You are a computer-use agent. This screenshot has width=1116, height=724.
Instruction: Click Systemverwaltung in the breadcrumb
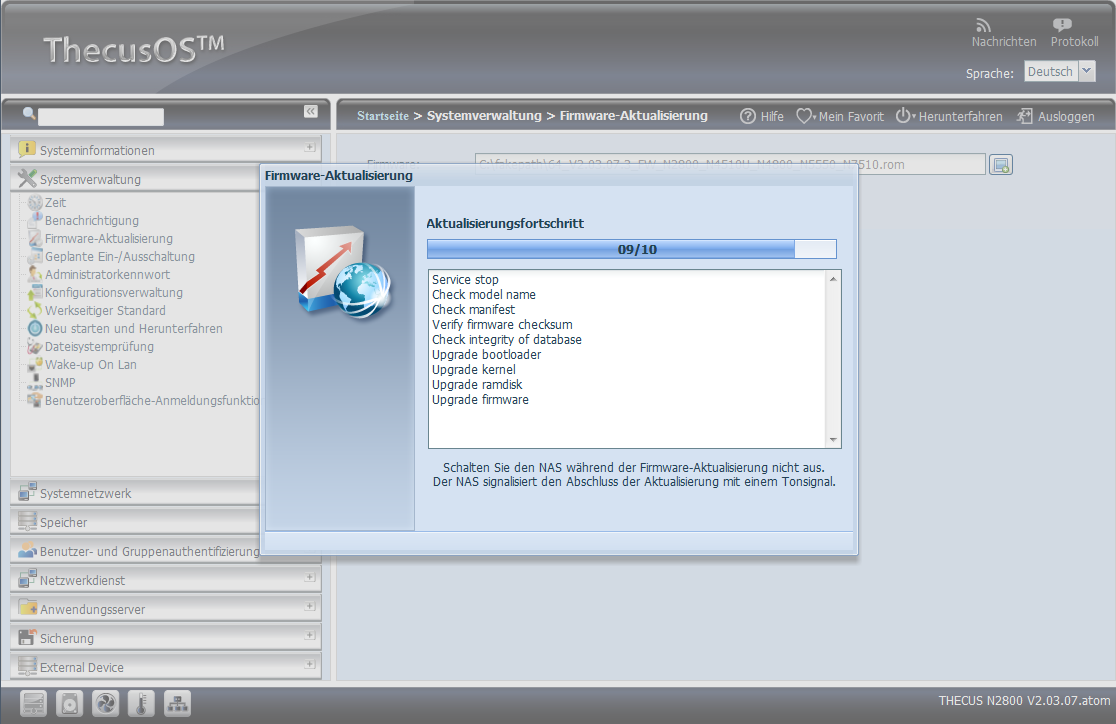[484, 116]
